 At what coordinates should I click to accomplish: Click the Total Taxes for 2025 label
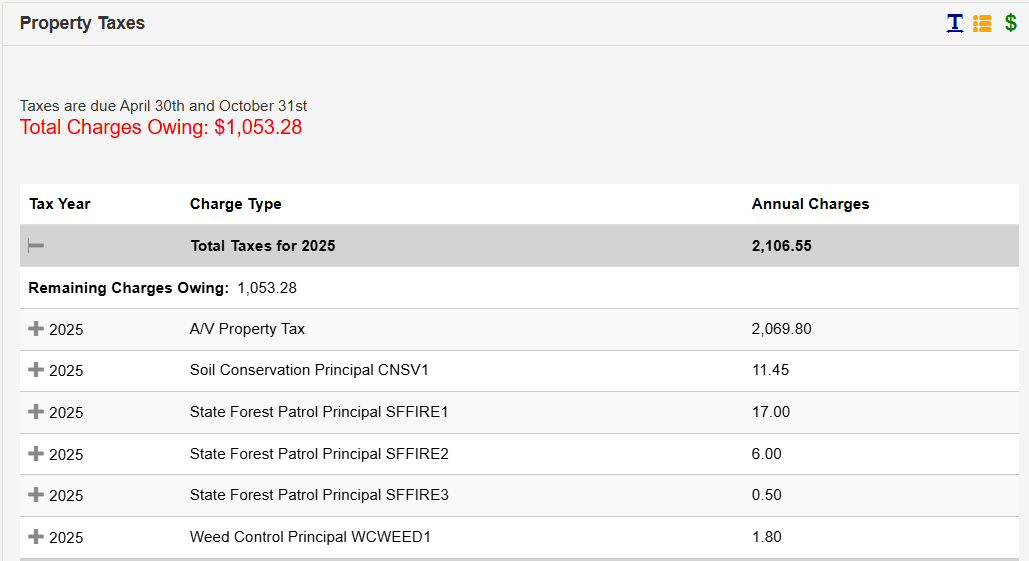262,246
